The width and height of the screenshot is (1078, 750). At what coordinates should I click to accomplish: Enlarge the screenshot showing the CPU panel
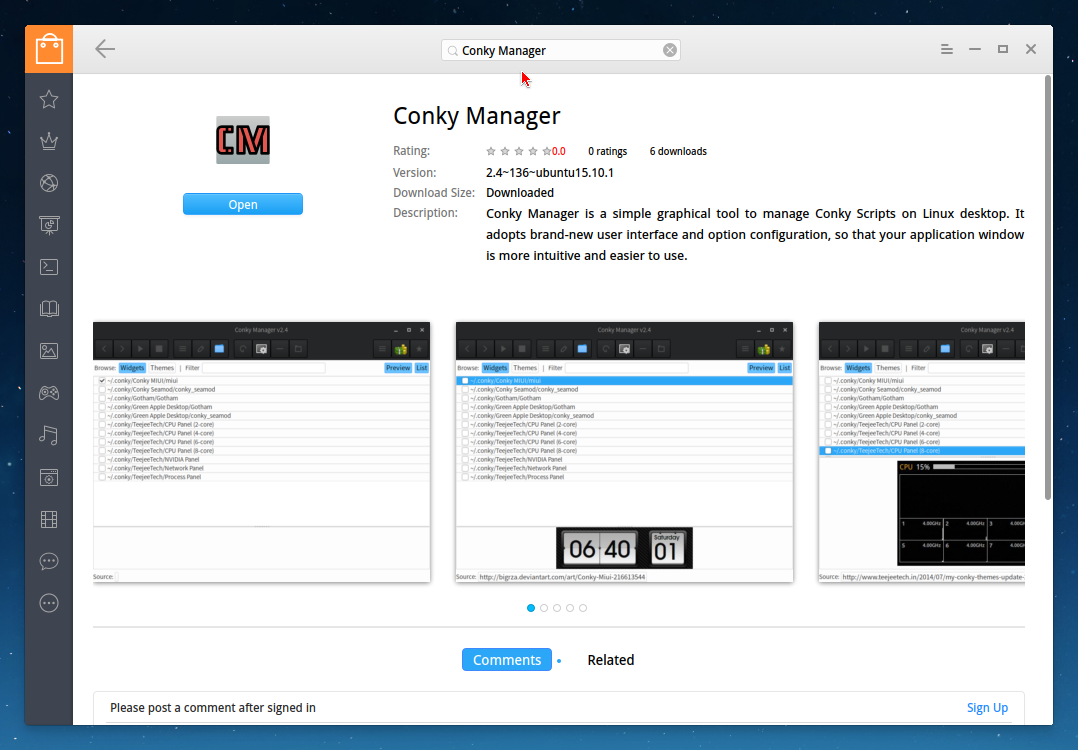tap(921, 452)
